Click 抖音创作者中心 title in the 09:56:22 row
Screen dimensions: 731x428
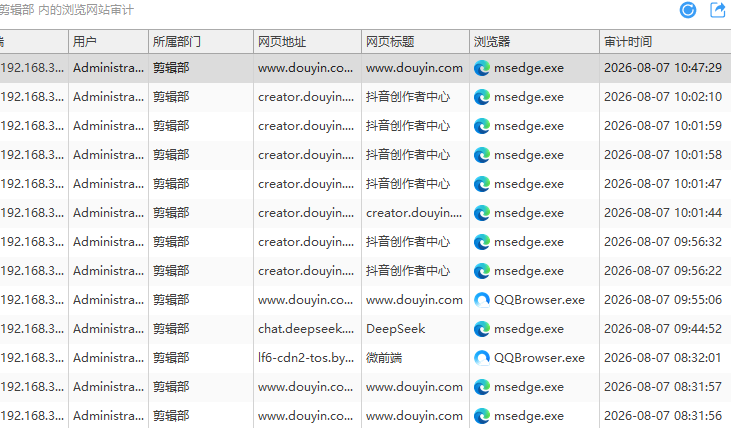point(408,270)
